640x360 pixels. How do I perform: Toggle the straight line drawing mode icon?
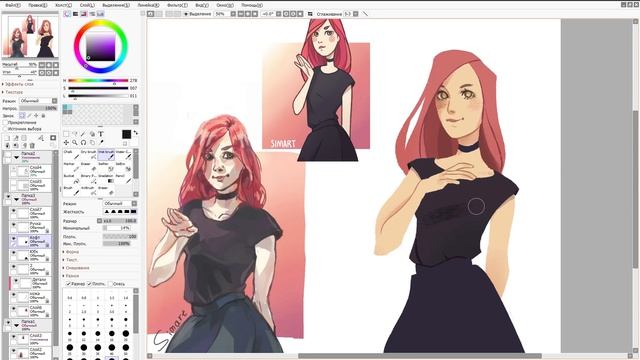pyautogui.click(x=365, y=14)
